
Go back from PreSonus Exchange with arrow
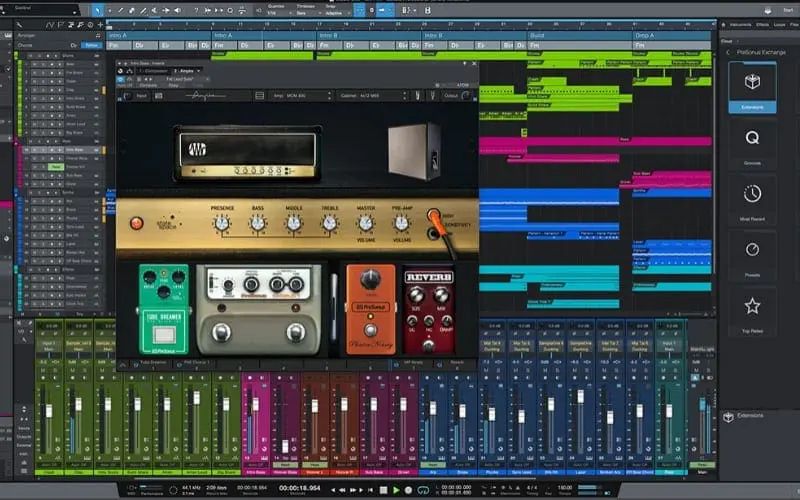(728, 52)
